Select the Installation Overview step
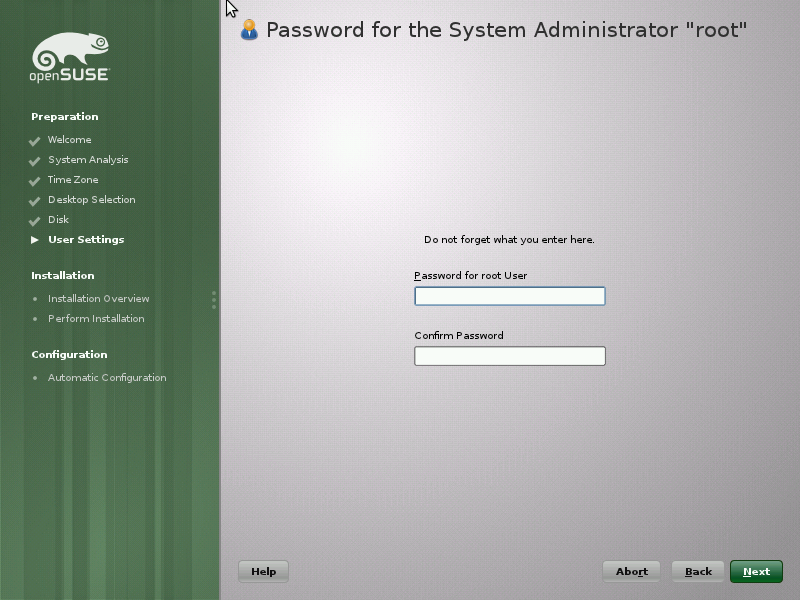Viewport: 800px width, 600px height. tap(98, 298)
